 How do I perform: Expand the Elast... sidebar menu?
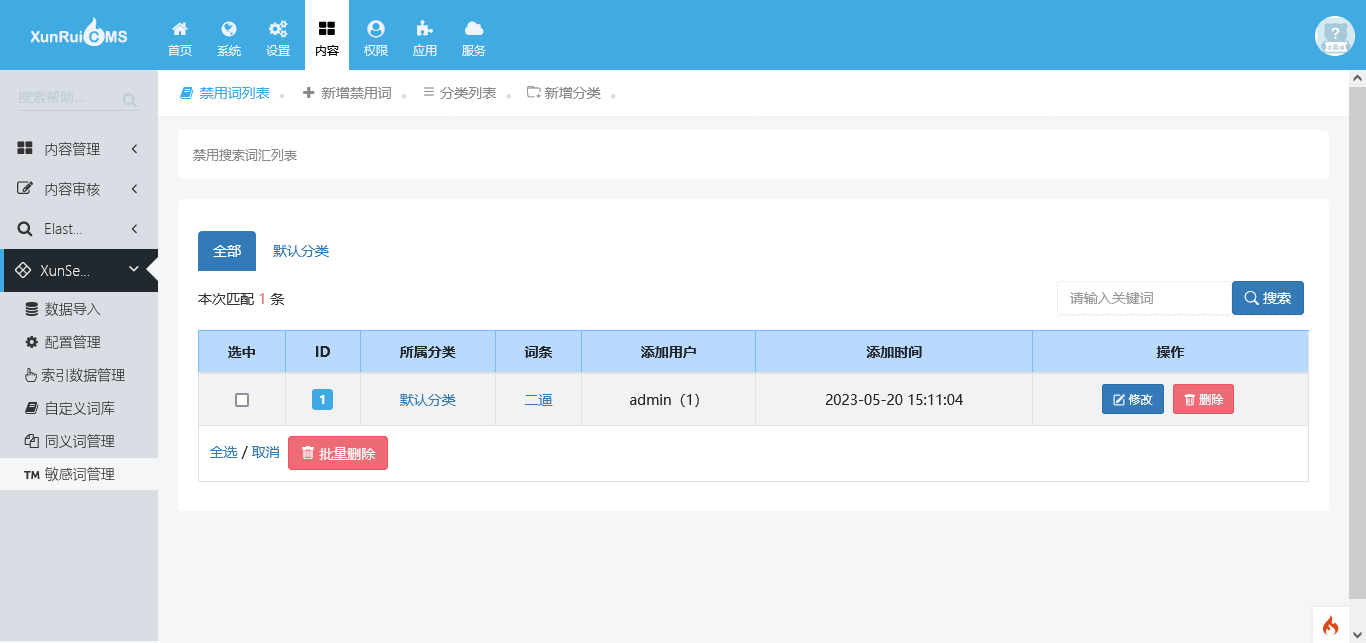click(79, 229)
